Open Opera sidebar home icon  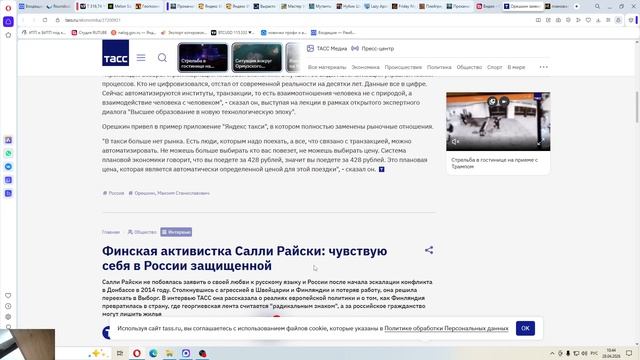click(x=8, y=35)
